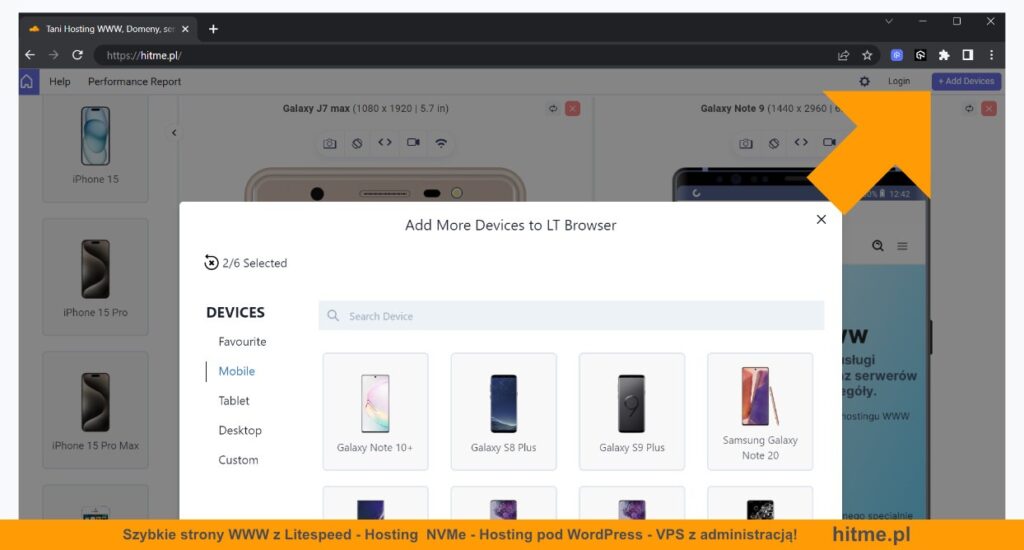This screenshot has height=550, width=1024.
Task: Switch to Desktop device category
Action: [x=240, y=430]
